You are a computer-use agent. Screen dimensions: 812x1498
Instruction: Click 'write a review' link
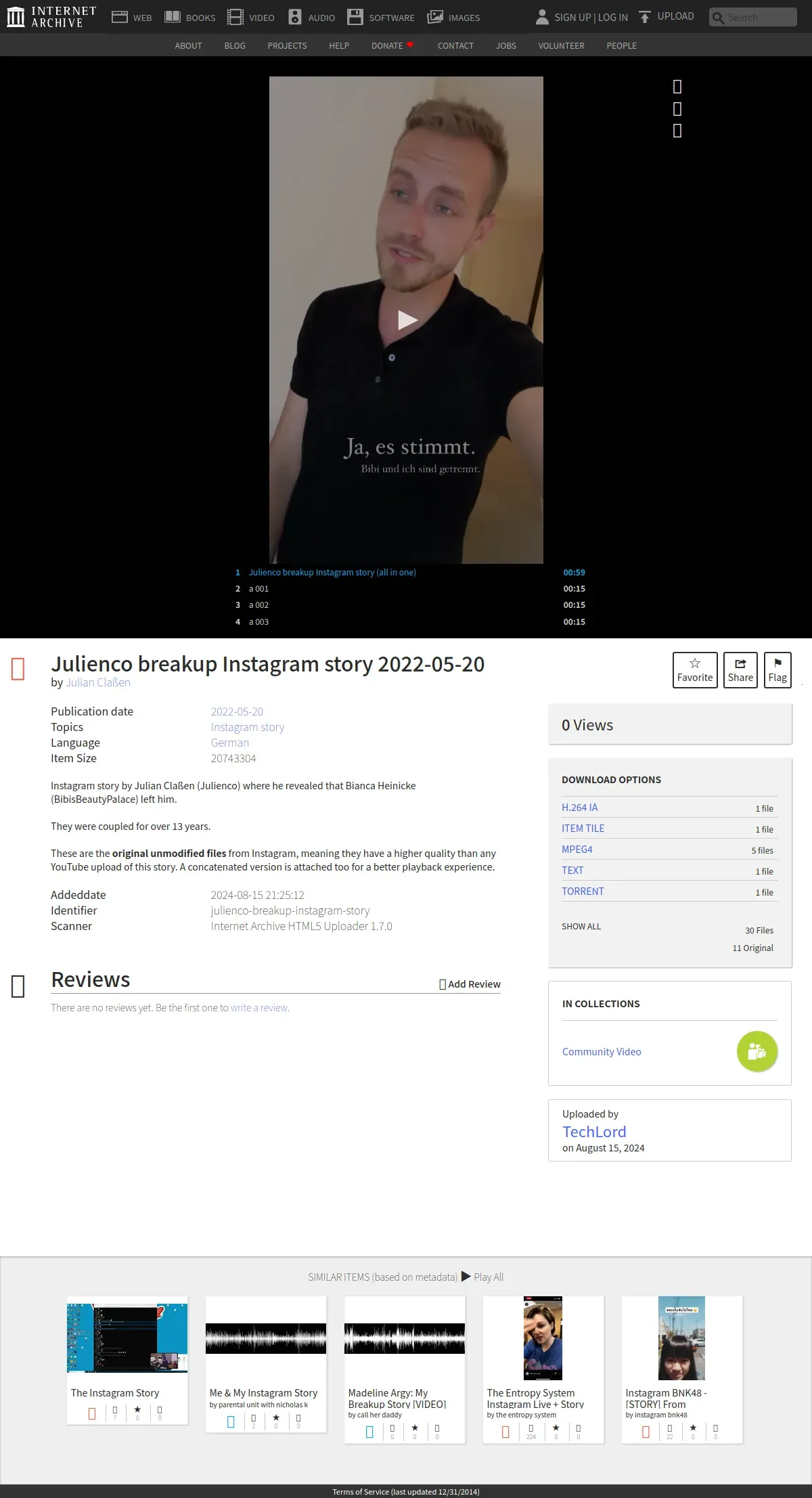259,1008
